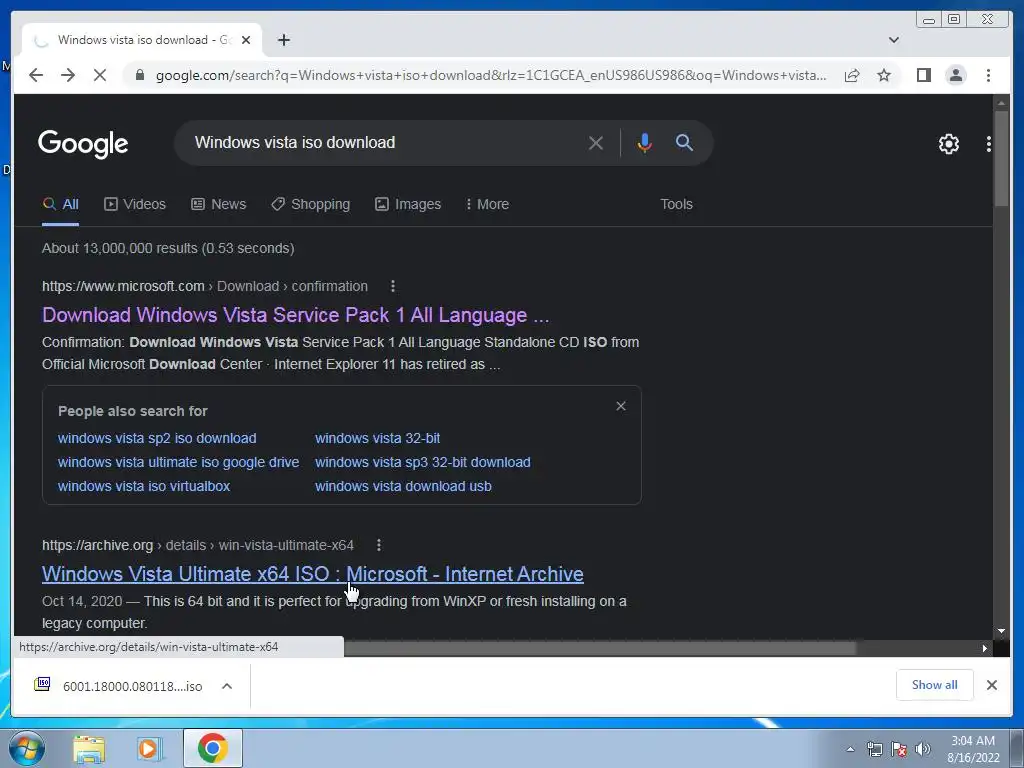Search windows vista 32-bit

[377, 438]
